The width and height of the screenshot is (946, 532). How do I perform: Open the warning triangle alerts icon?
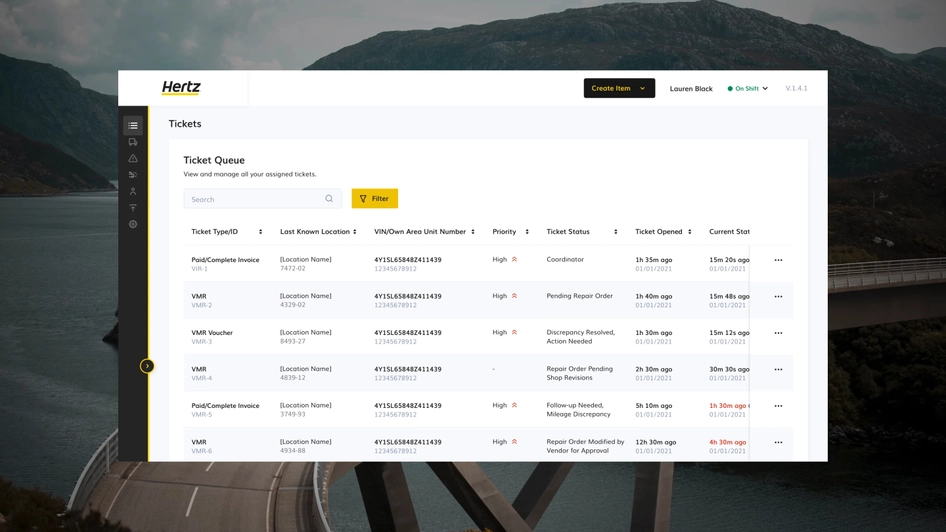click(133, 159)
